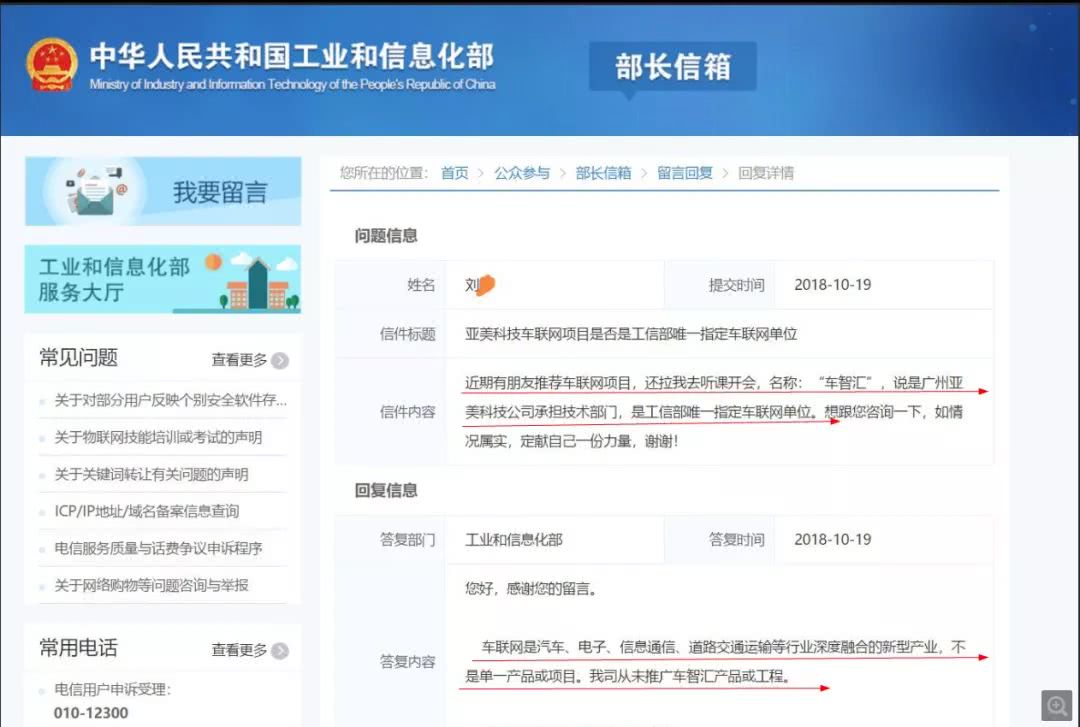Click letter title 亚美科技车联网项目是否是工信部唯一指定车联网单位
Screen dimensions: 1080x727
(x=630, y=334)
